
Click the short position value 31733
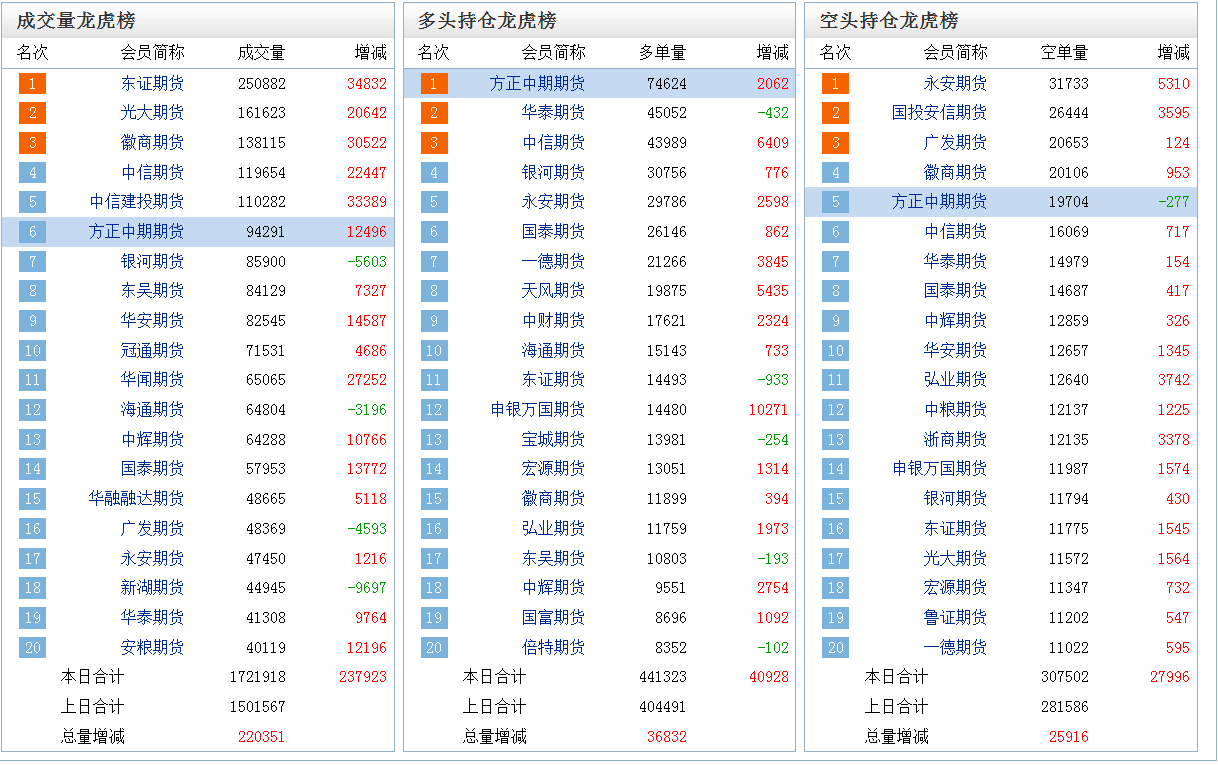click(x=1069, y=84)
